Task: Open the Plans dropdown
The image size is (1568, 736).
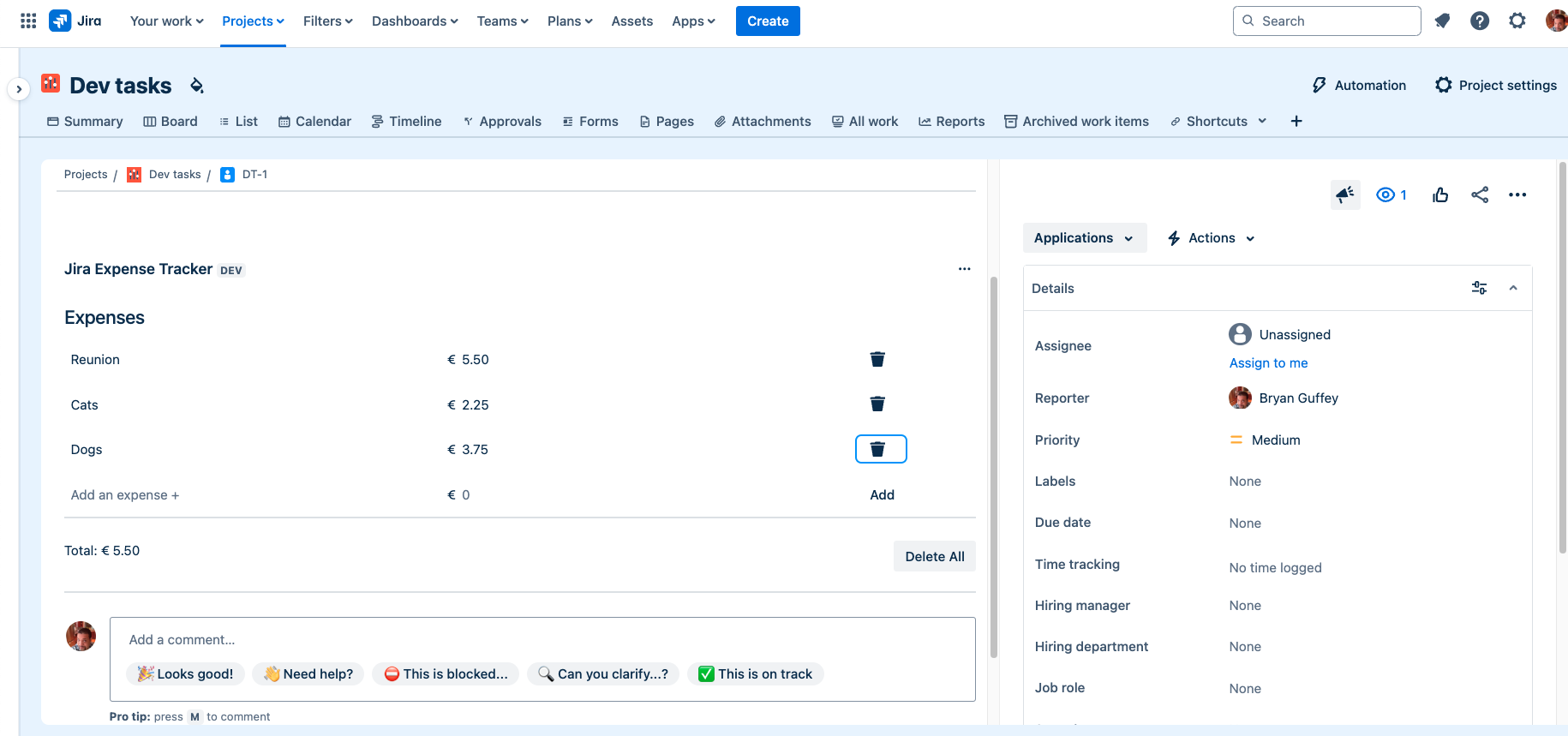Action: click(570, 21)
